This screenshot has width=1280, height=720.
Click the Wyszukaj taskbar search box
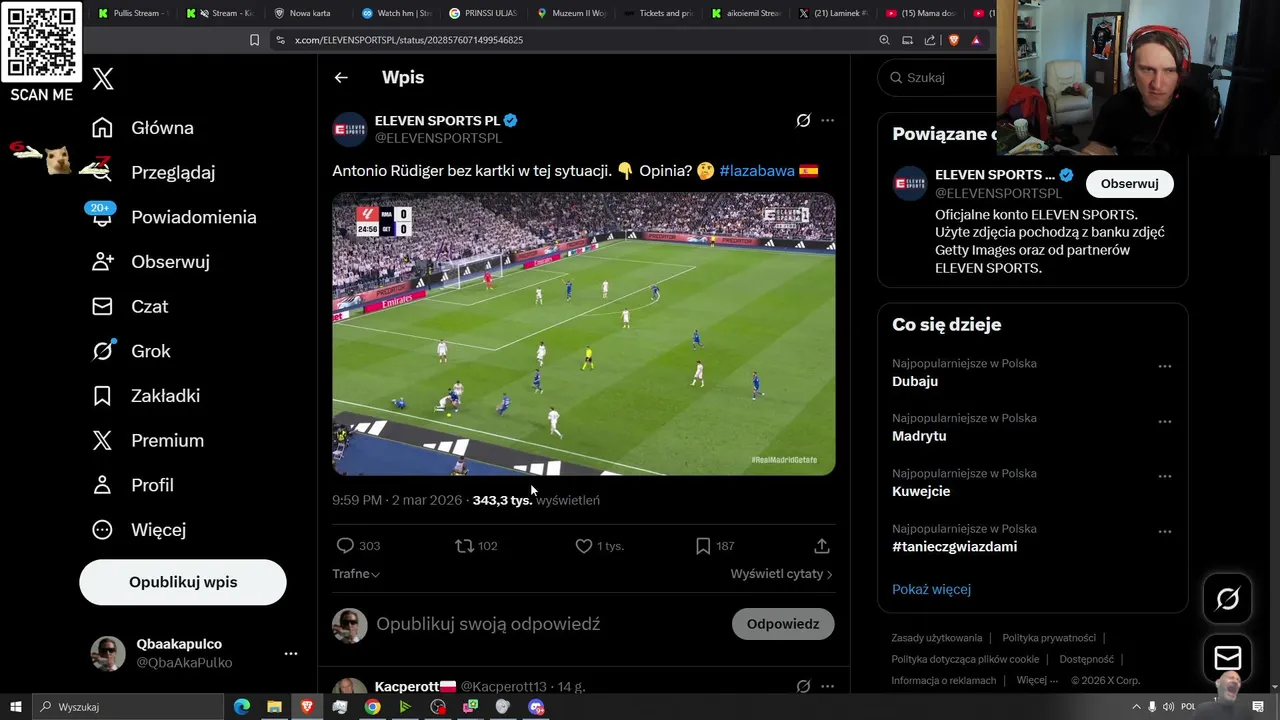click(126, 707)
